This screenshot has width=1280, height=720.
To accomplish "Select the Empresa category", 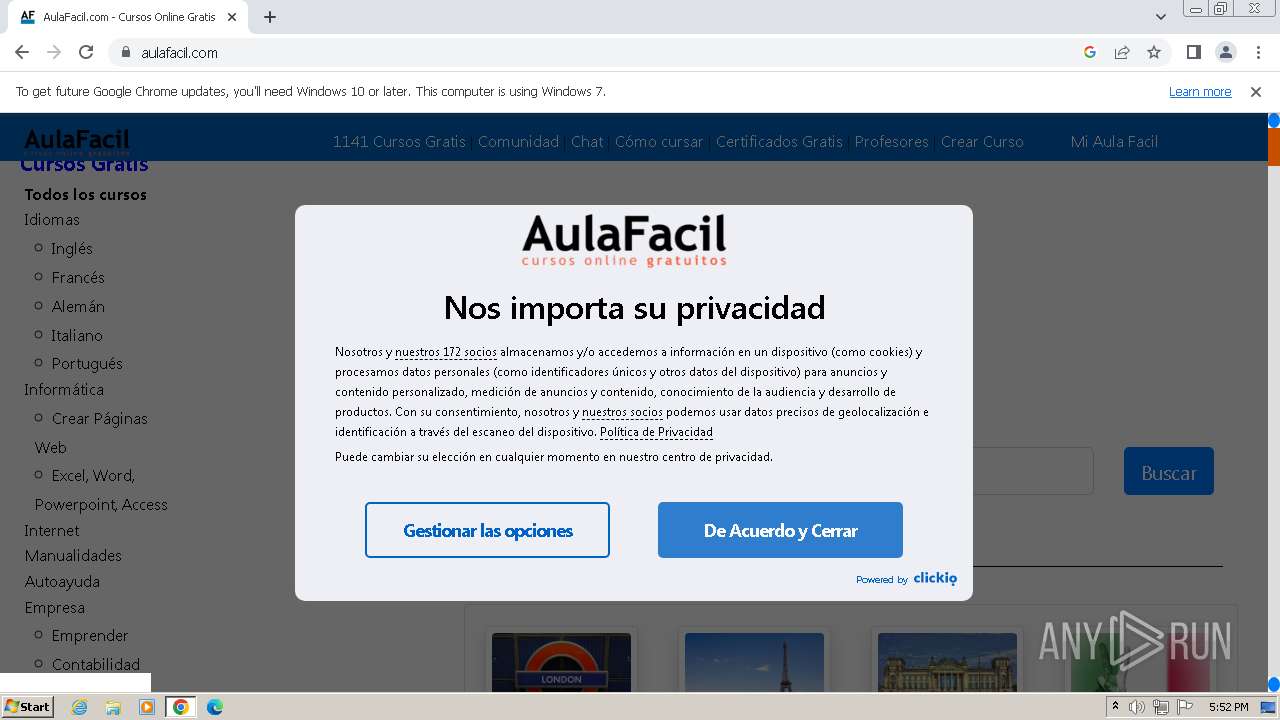I will (x=54, y=607).
